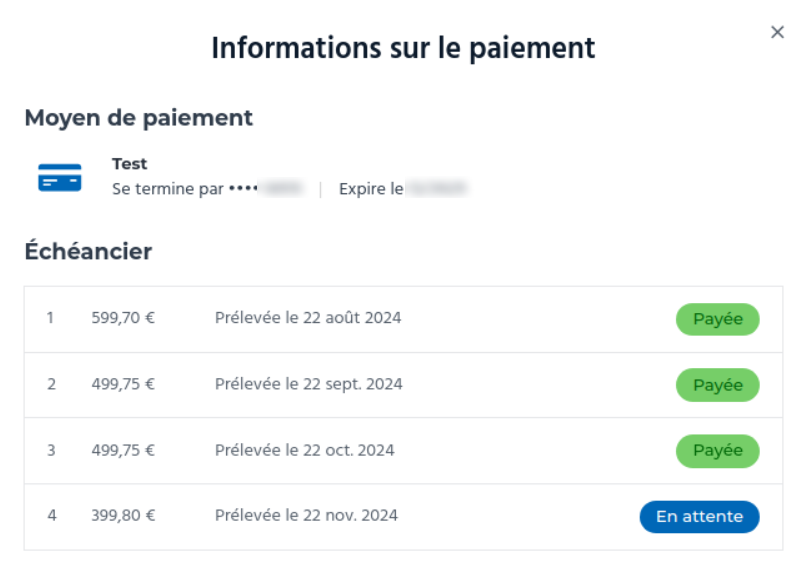
Task: Select the 499,75 € amount in row 2
Action: pyautogui.click(x=123, y=384)
